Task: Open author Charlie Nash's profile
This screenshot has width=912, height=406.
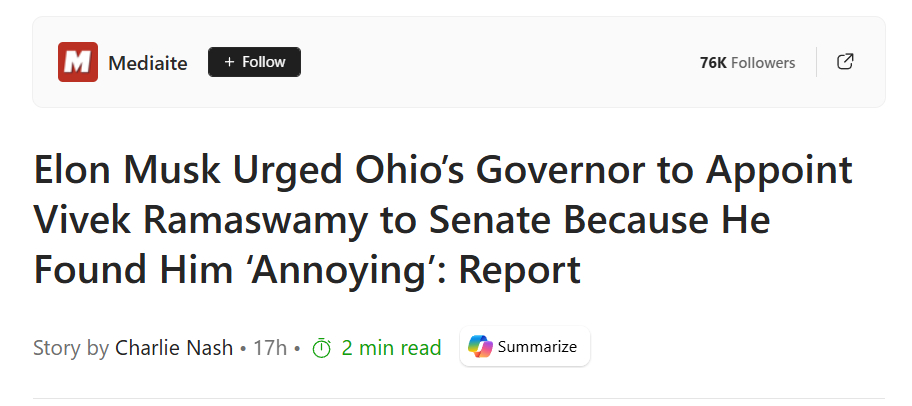Action: pos(174,348)
